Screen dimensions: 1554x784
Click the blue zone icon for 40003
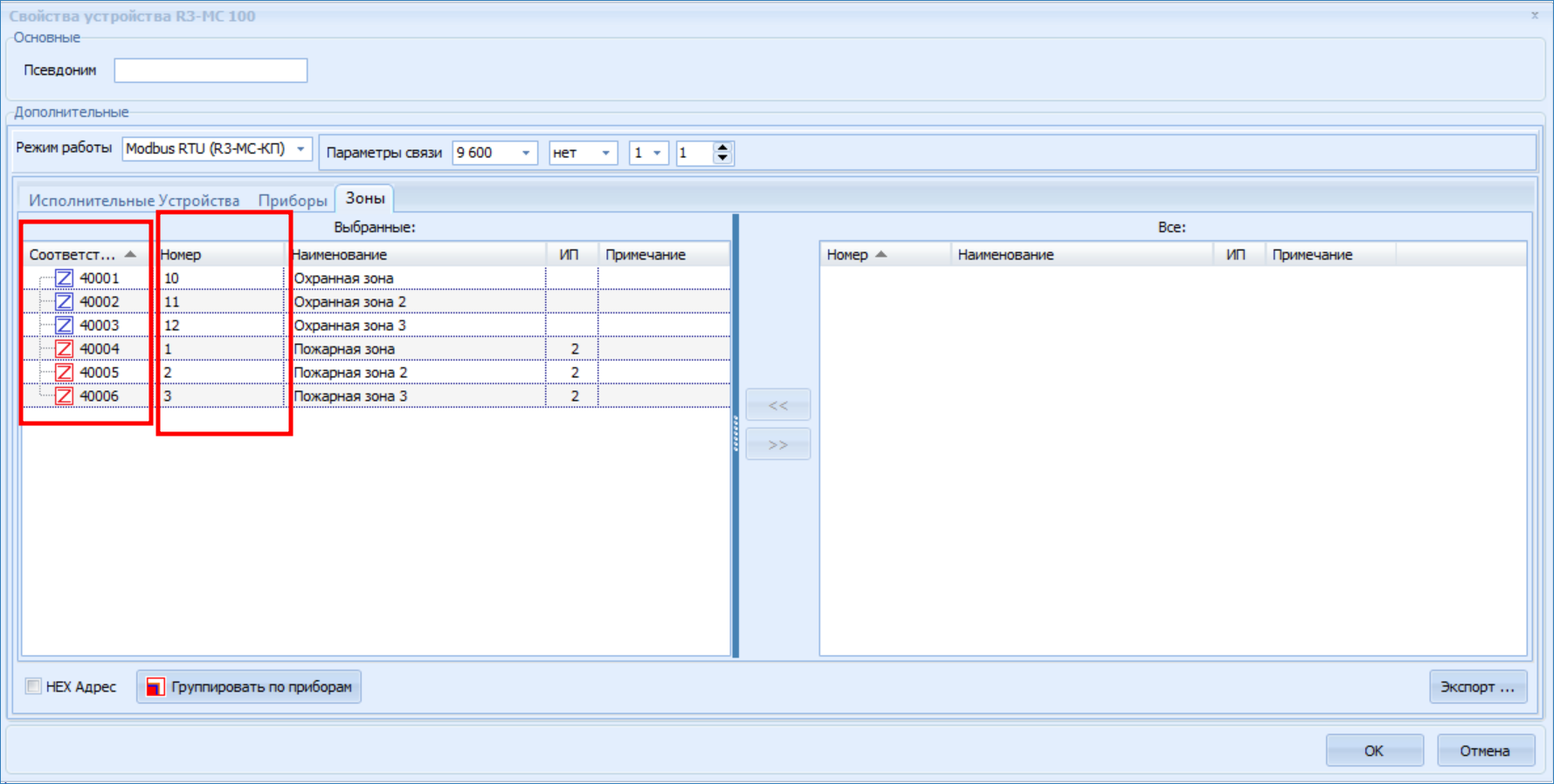[64, 326]
